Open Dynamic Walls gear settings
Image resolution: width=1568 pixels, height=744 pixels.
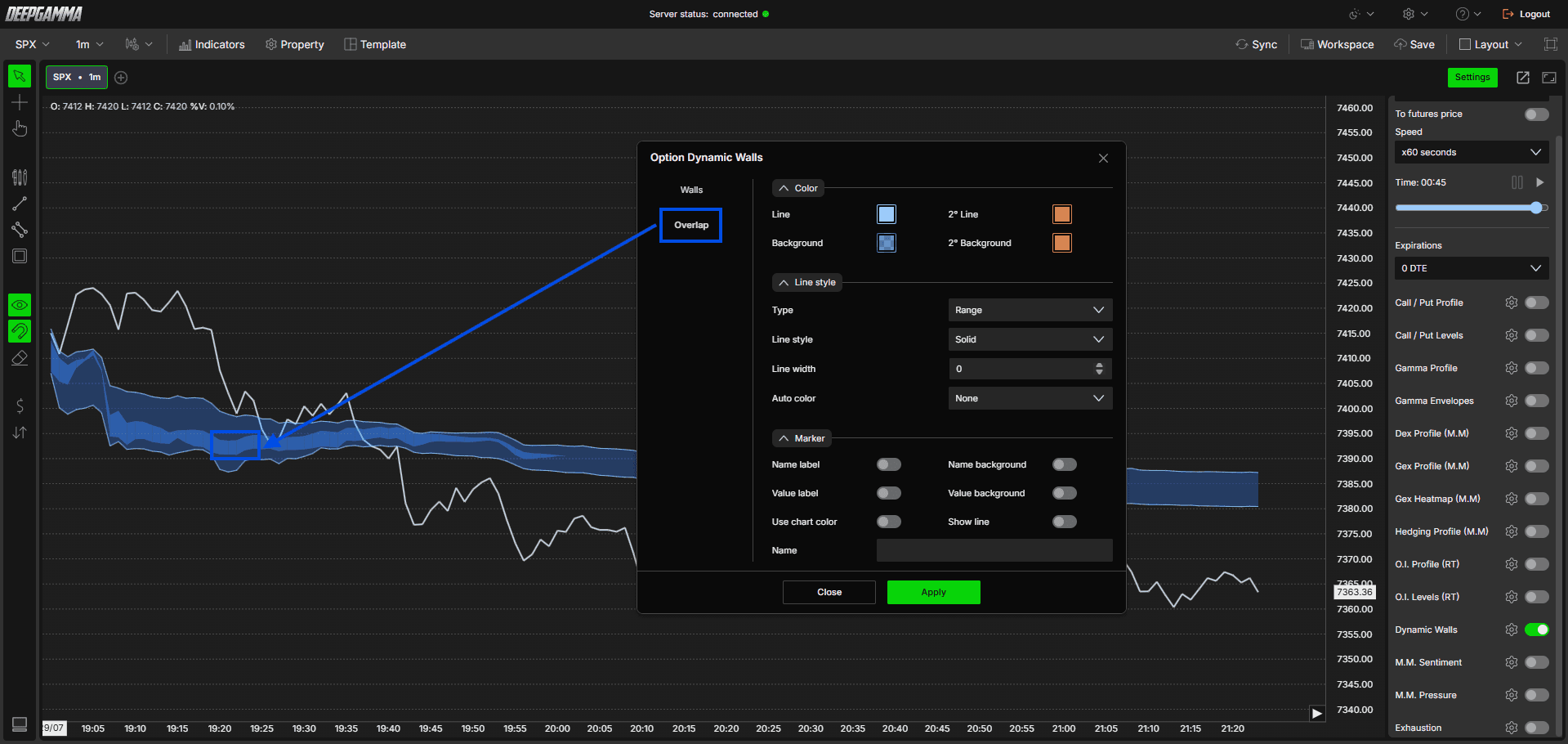[1511, 630]
